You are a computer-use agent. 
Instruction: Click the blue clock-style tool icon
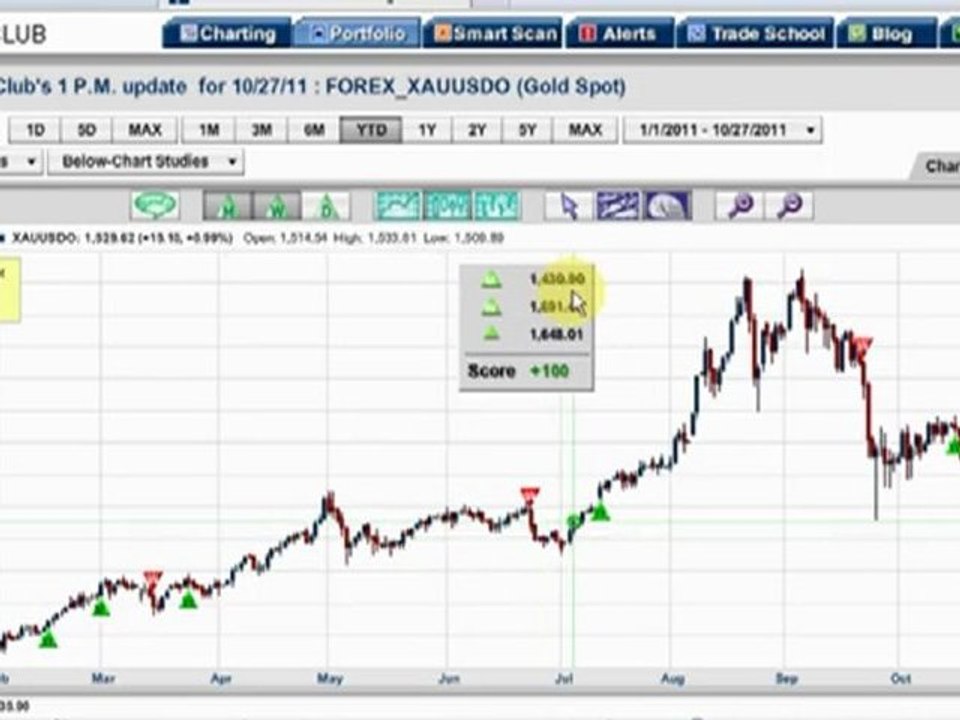(667, 206)
